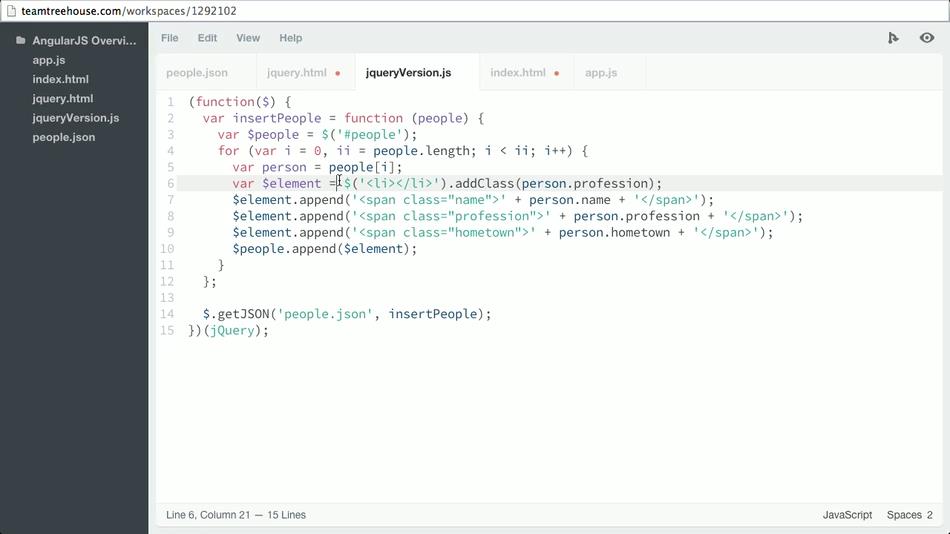This screenshot has height=534, width=950.
Task: Click the browser address bar URL
Action: [x=129, y=11]
